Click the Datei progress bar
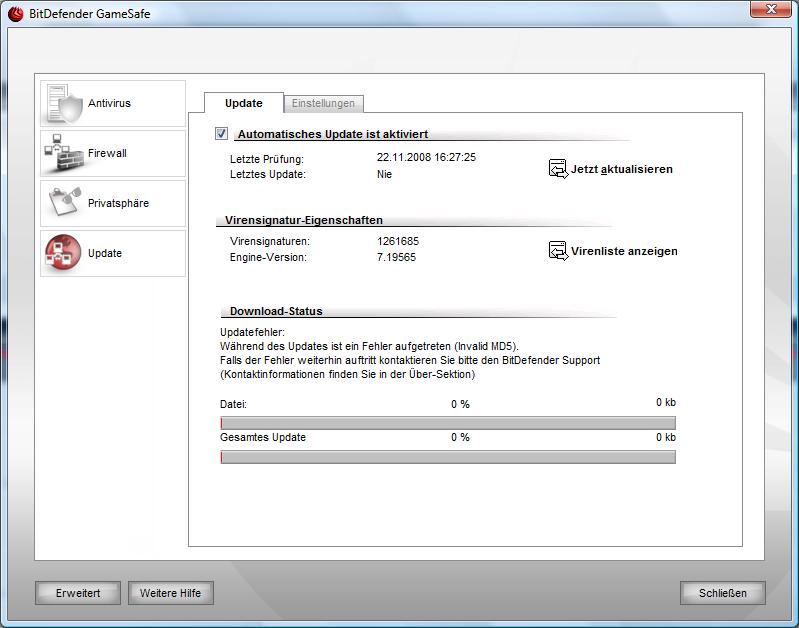The width and height of the screenshot is (799, 628). 448,423
